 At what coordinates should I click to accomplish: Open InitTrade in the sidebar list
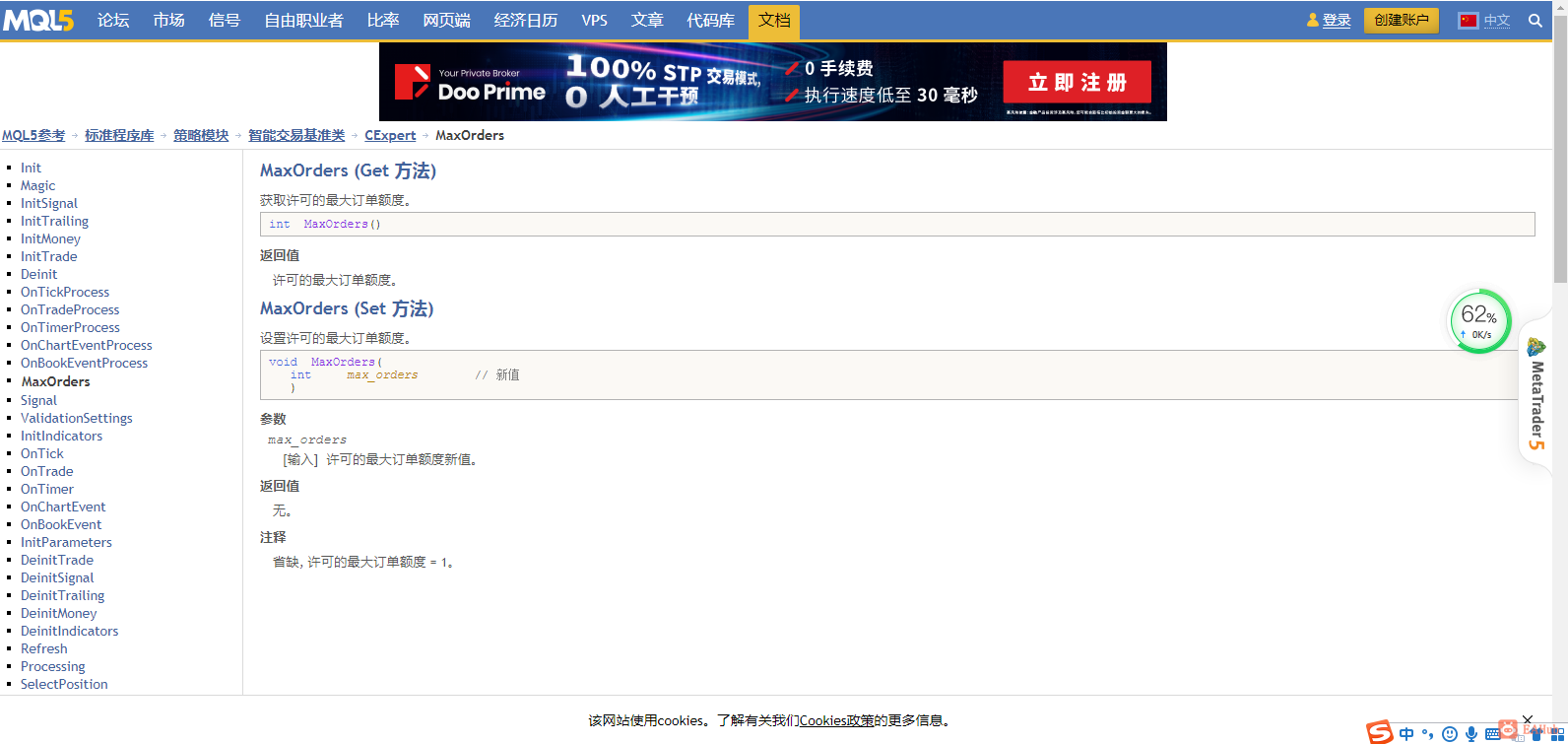pyautogui.click(x=48, y=257)
